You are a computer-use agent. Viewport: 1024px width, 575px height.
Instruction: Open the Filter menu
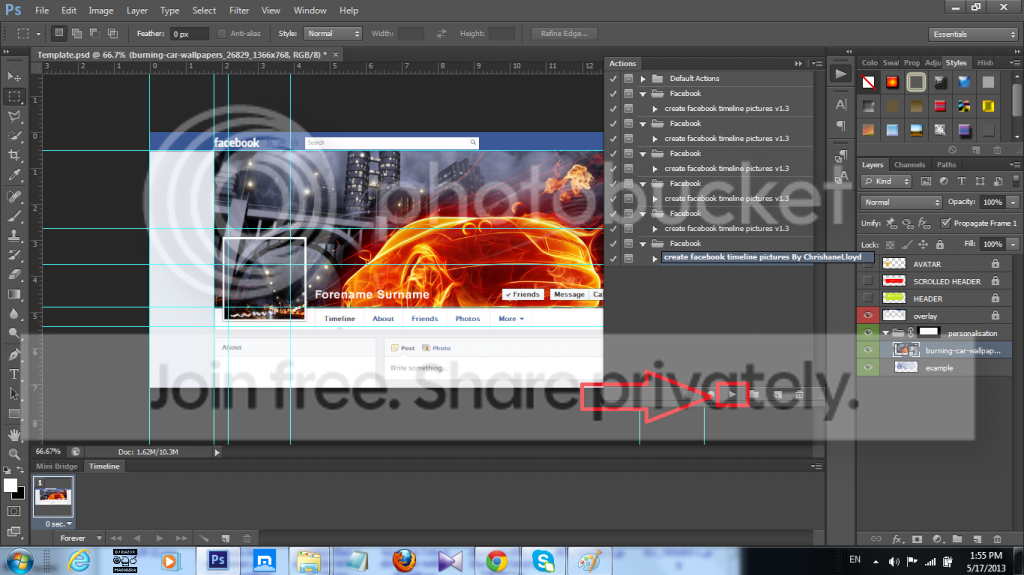point(239,10)
